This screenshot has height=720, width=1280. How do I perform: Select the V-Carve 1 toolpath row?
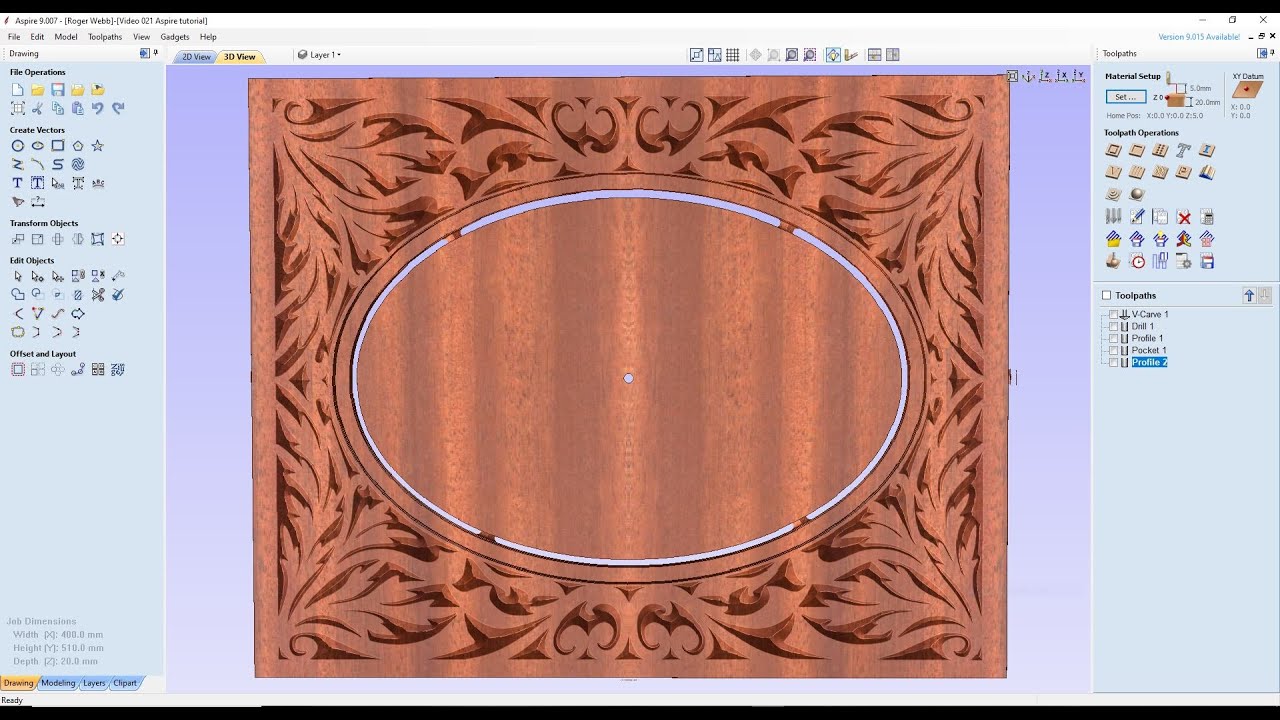1150,314
